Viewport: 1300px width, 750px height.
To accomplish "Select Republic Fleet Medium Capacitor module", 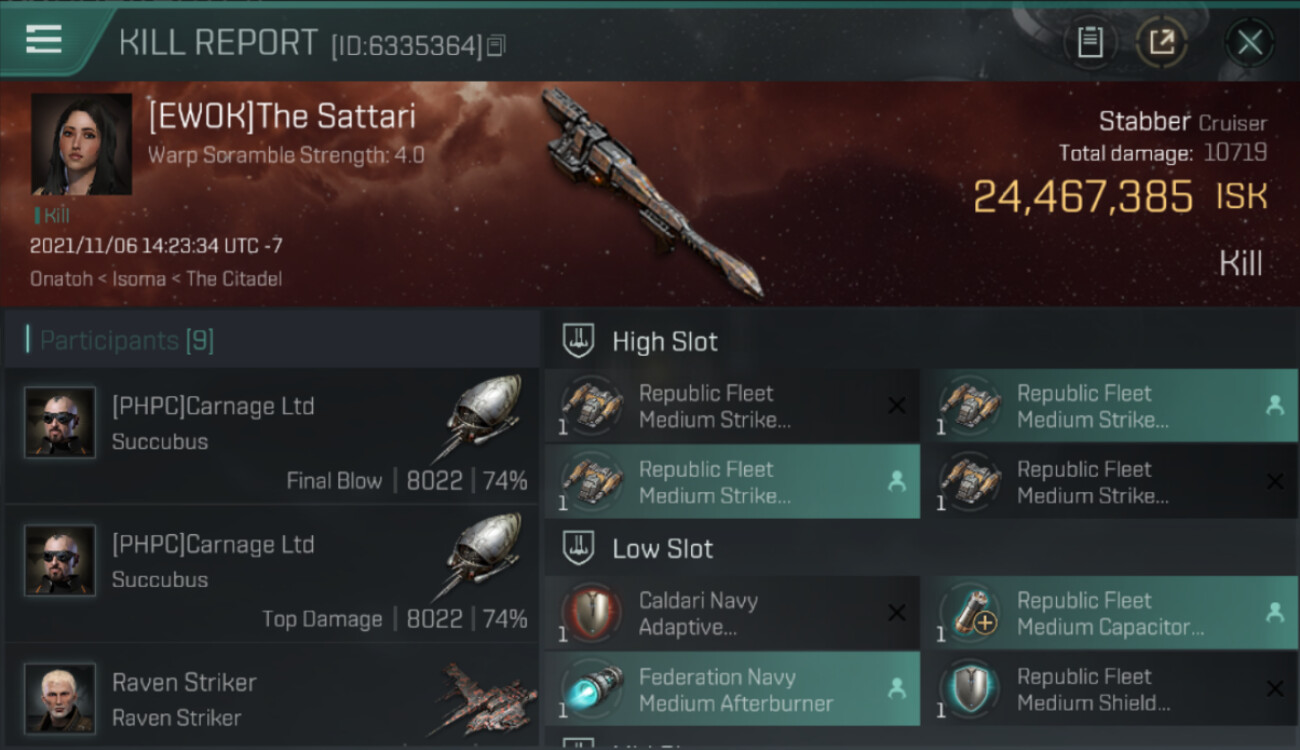I will tap(1110, 613).
